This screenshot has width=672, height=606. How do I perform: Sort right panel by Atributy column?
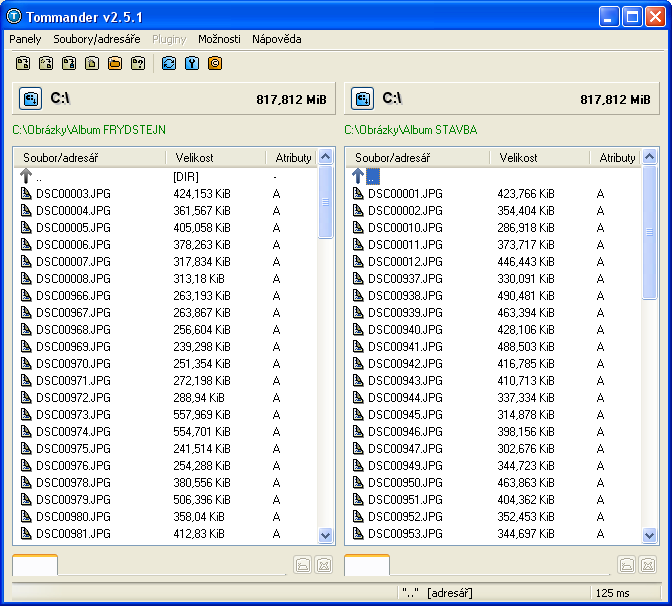coord(617,157)
